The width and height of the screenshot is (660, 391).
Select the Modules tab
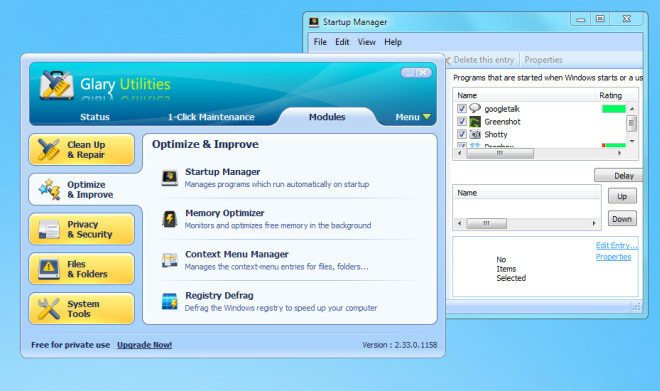(327, 117)
